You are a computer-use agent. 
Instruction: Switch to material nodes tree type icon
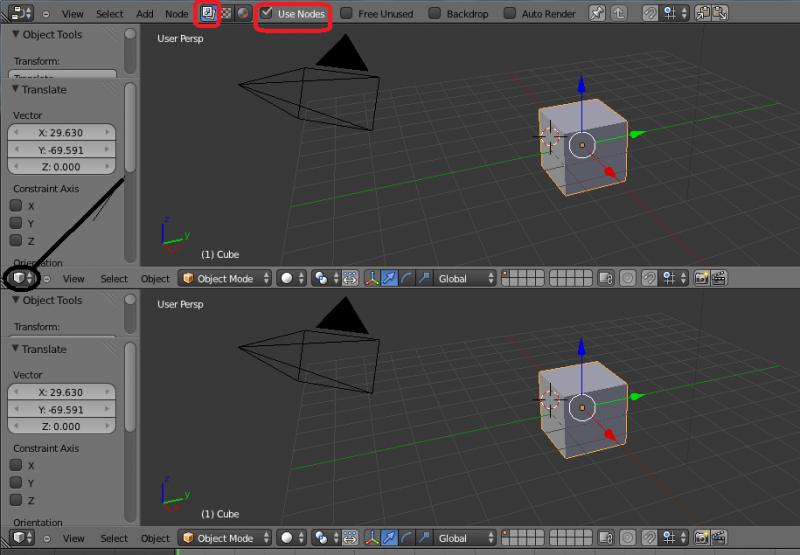click(243, 13)
